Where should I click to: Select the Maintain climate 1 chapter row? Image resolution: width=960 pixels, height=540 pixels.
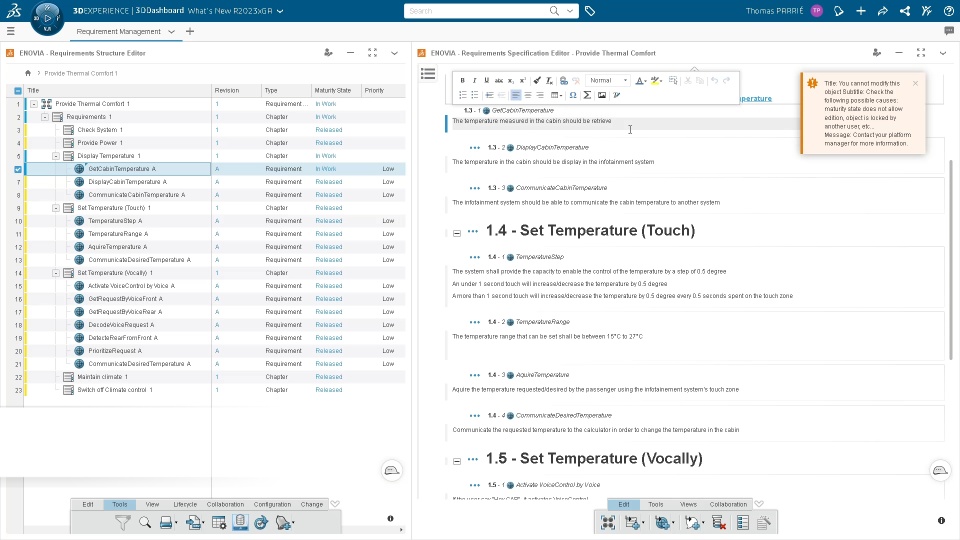coord(215,377)
